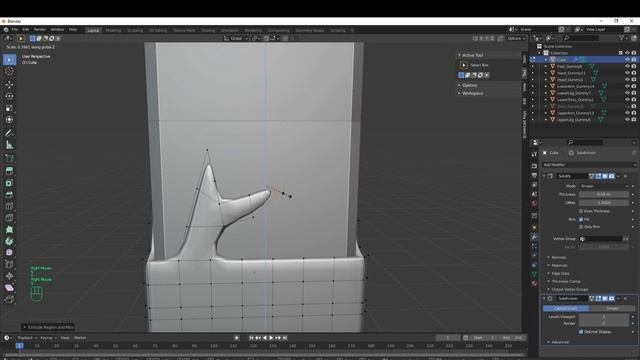Open the Solidify Mode dropdown
This screenshot has height=360, width=640.
click(604, 186)
